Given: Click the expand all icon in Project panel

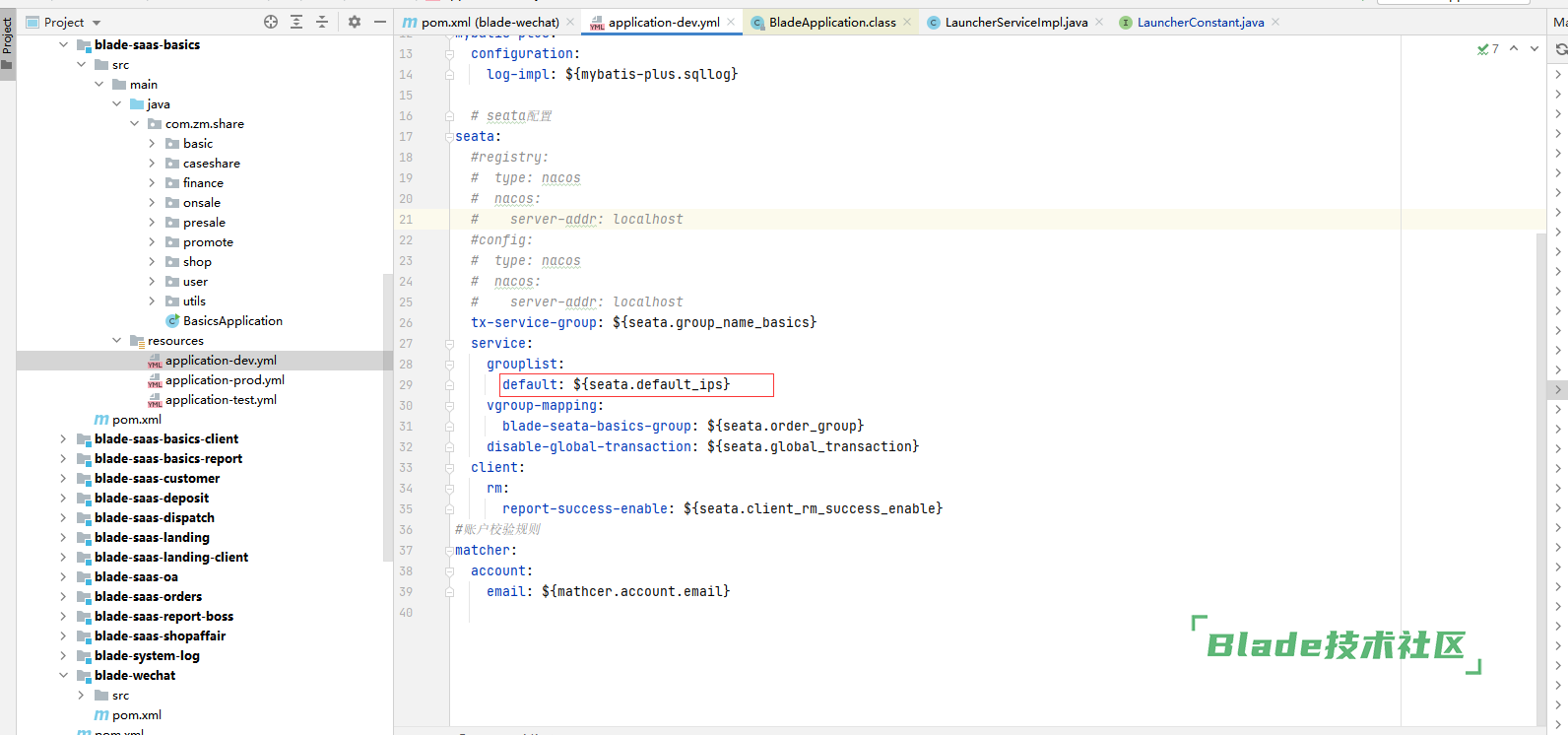Looking at the screenshot, I should click(x=296, y=22).
